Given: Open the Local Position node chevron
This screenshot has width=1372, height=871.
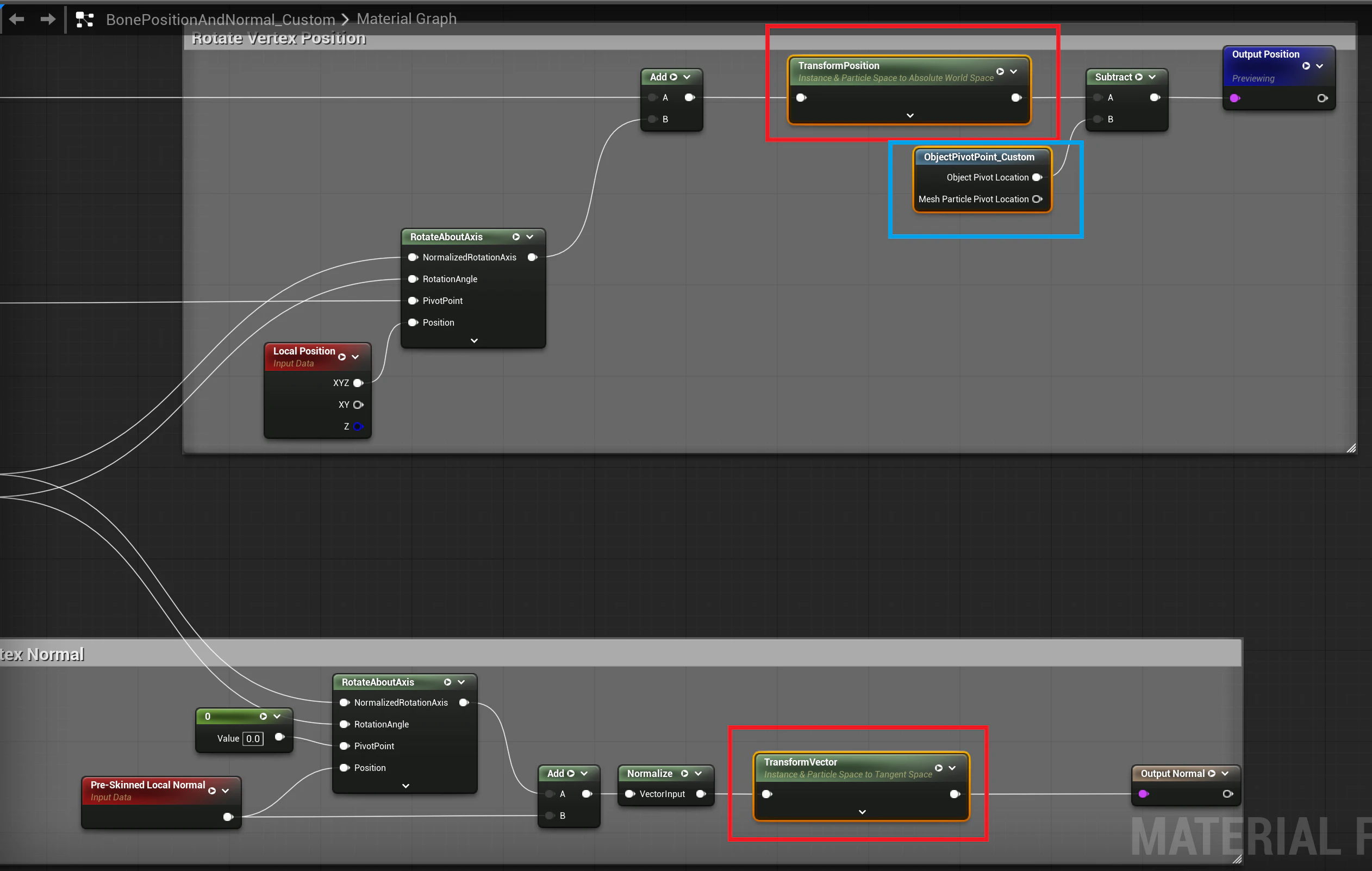Looking at the screenshot, I should click(356, 357).
